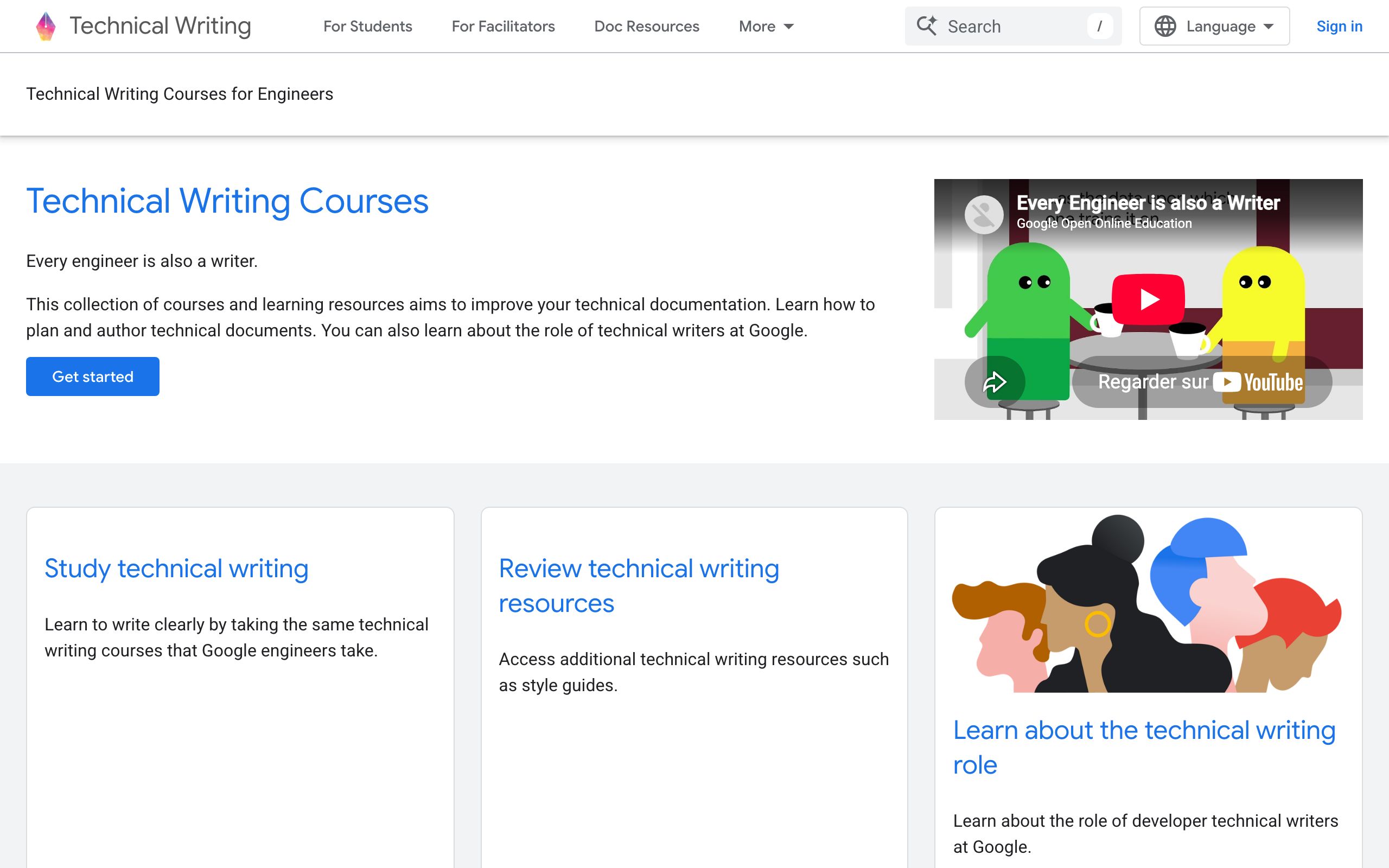Click the Technical Writing site title
Image resolution: width=1389 pixels, height=868 pixels.
[x=160, y=27]
